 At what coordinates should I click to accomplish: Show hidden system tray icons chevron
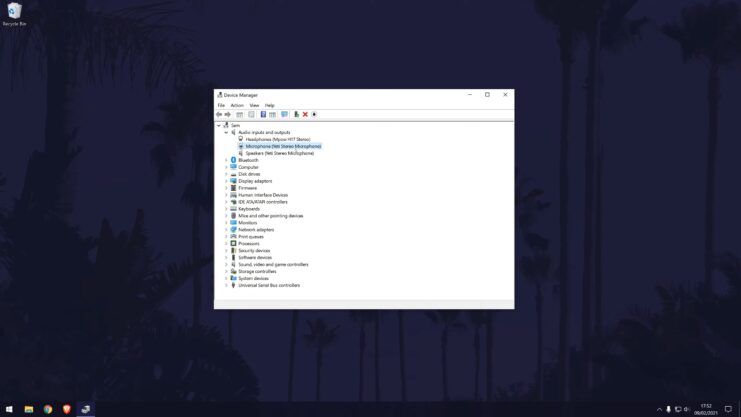coord(659,409)
